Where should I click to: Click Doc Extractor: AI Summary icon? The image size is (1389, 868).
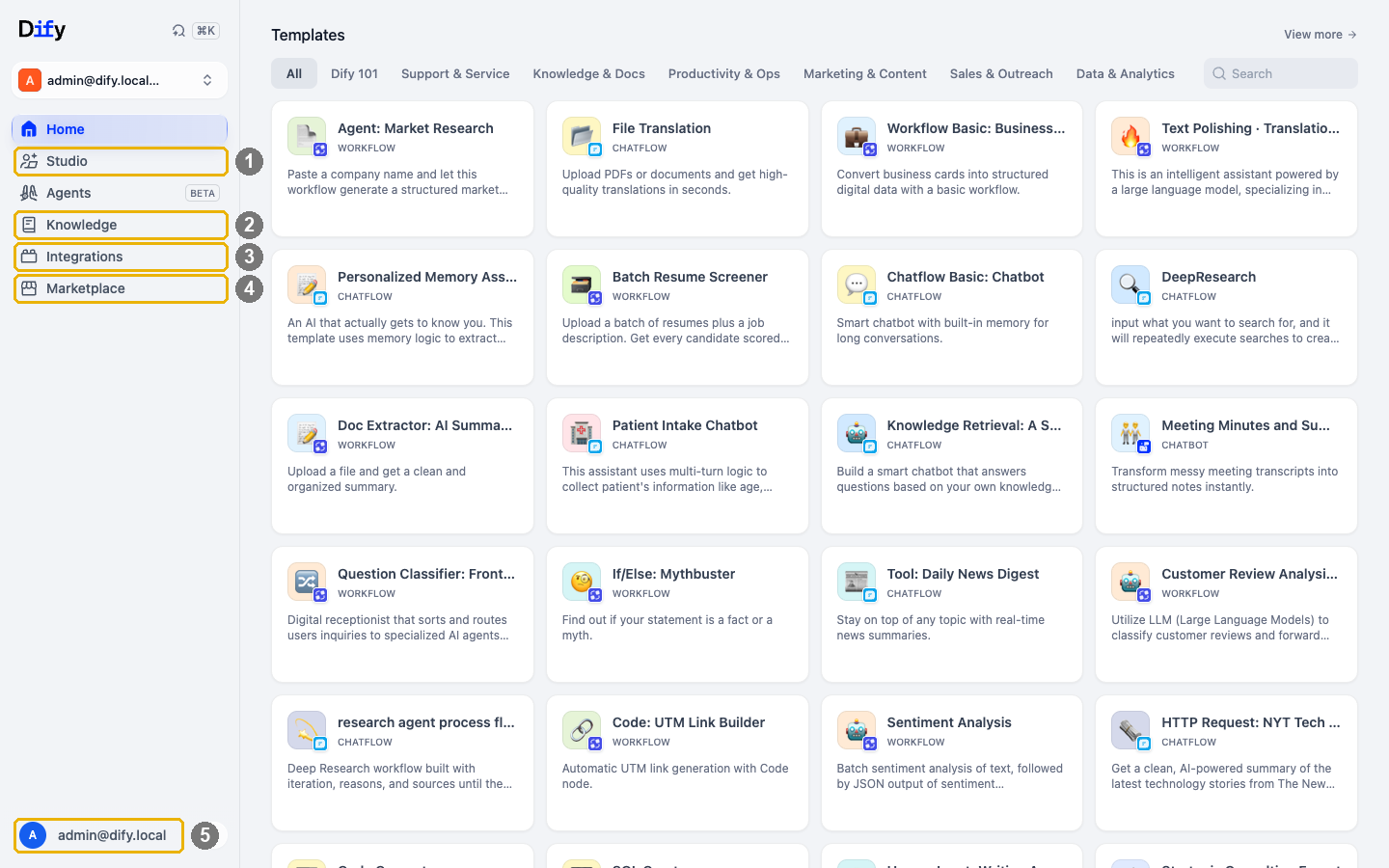tap(307, 433)
